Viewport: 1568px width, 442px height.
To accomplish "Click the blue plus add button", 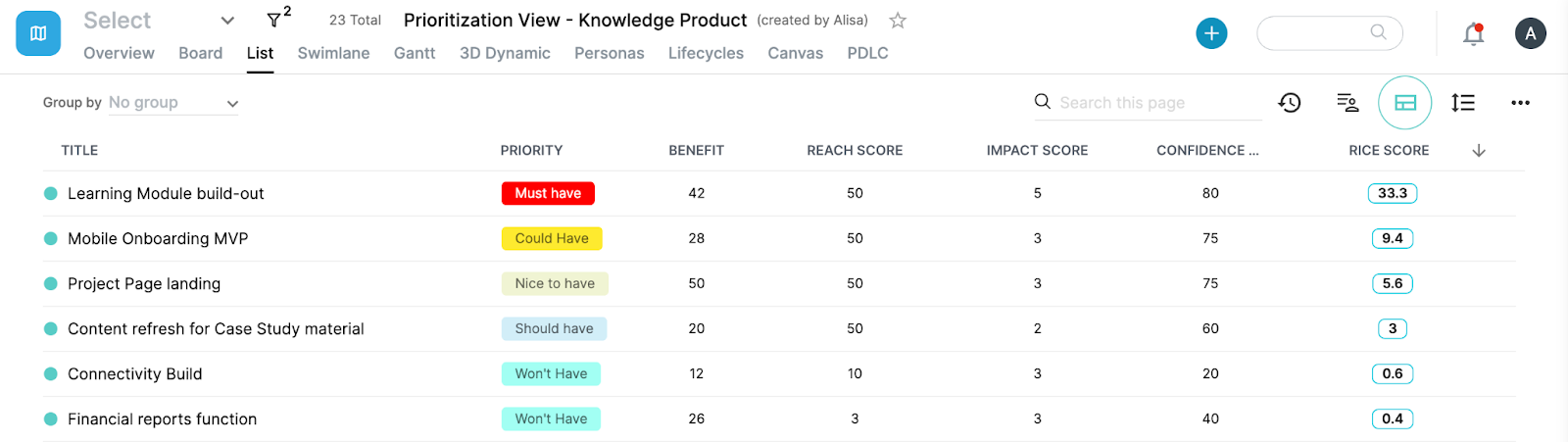I will click(x=1211, y=33).
